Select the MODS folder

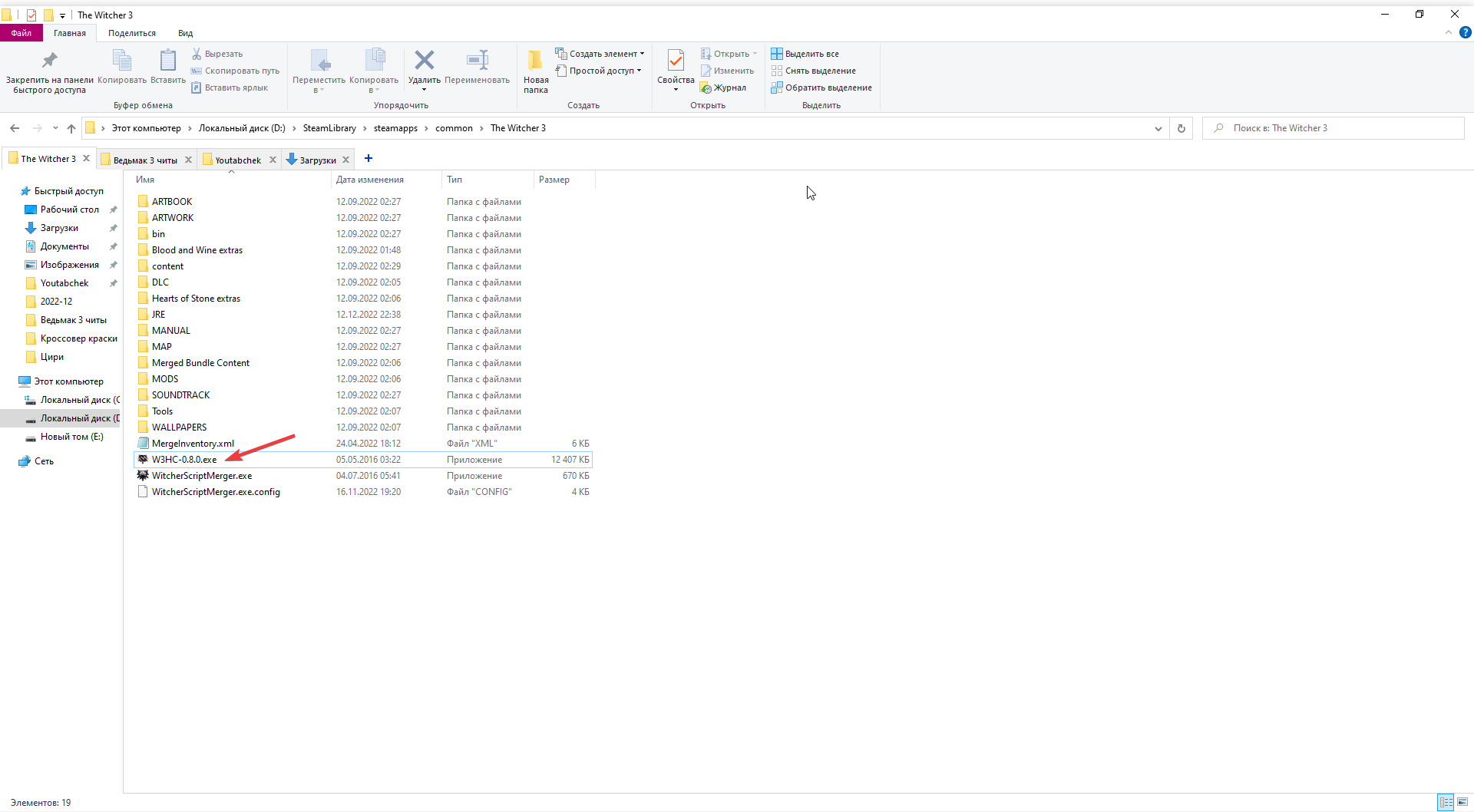coord(165,379)
